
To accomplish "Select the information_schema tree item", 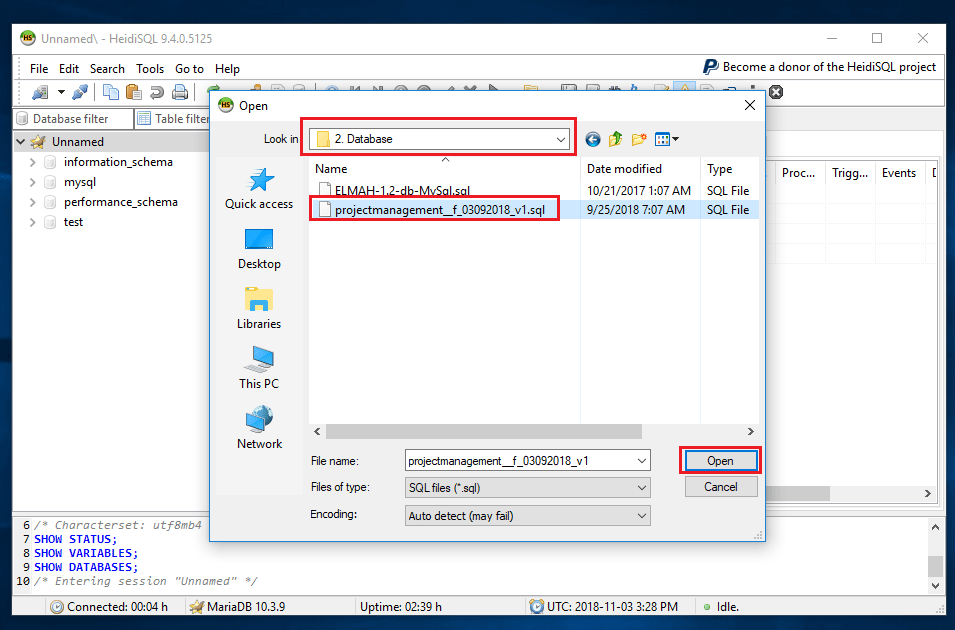I will point(118,162).
